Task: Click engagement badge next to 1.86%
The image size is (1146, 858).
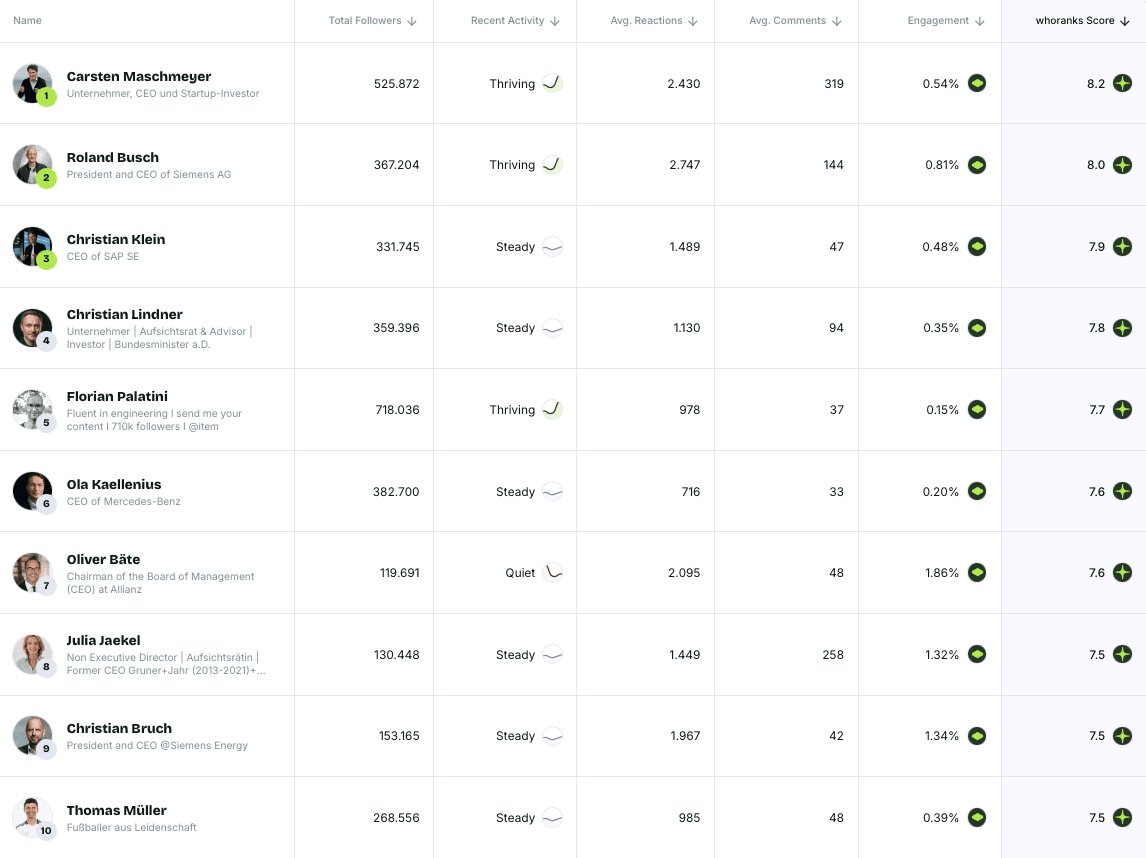Action: pos(977,573)
